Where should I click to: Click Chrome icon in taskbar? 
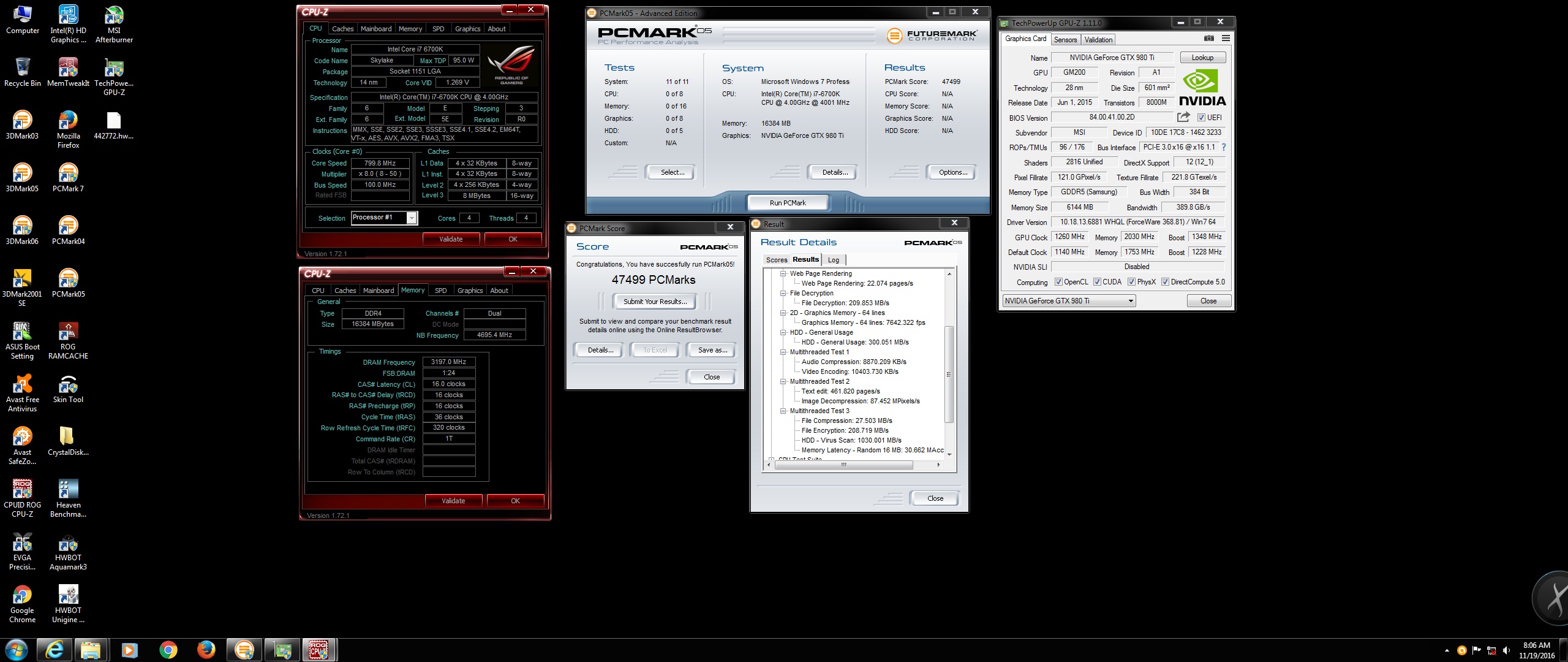click(168, 650)
